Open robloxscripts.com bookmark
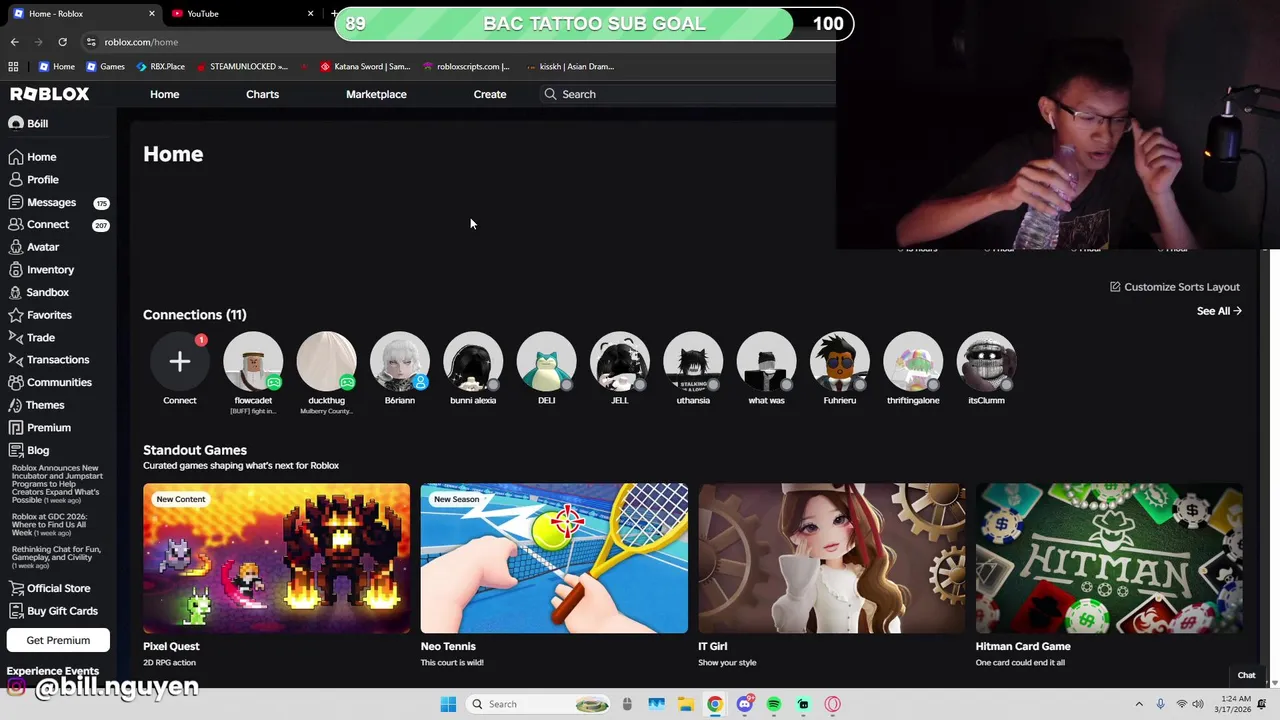The width and height of the screenshot is (1280, 720). pos(466,67)
